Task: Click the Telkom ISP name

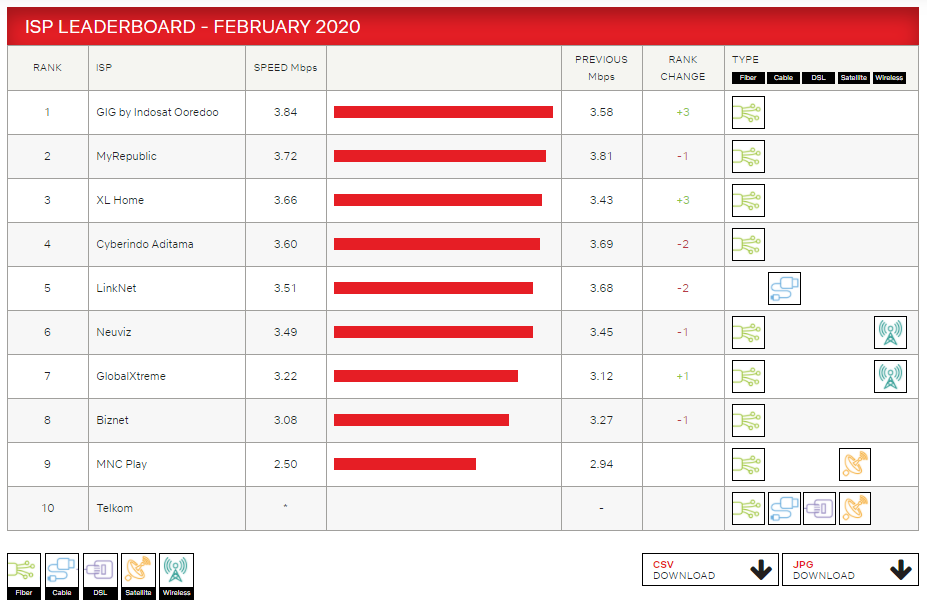Action: [x=115, y=508]
